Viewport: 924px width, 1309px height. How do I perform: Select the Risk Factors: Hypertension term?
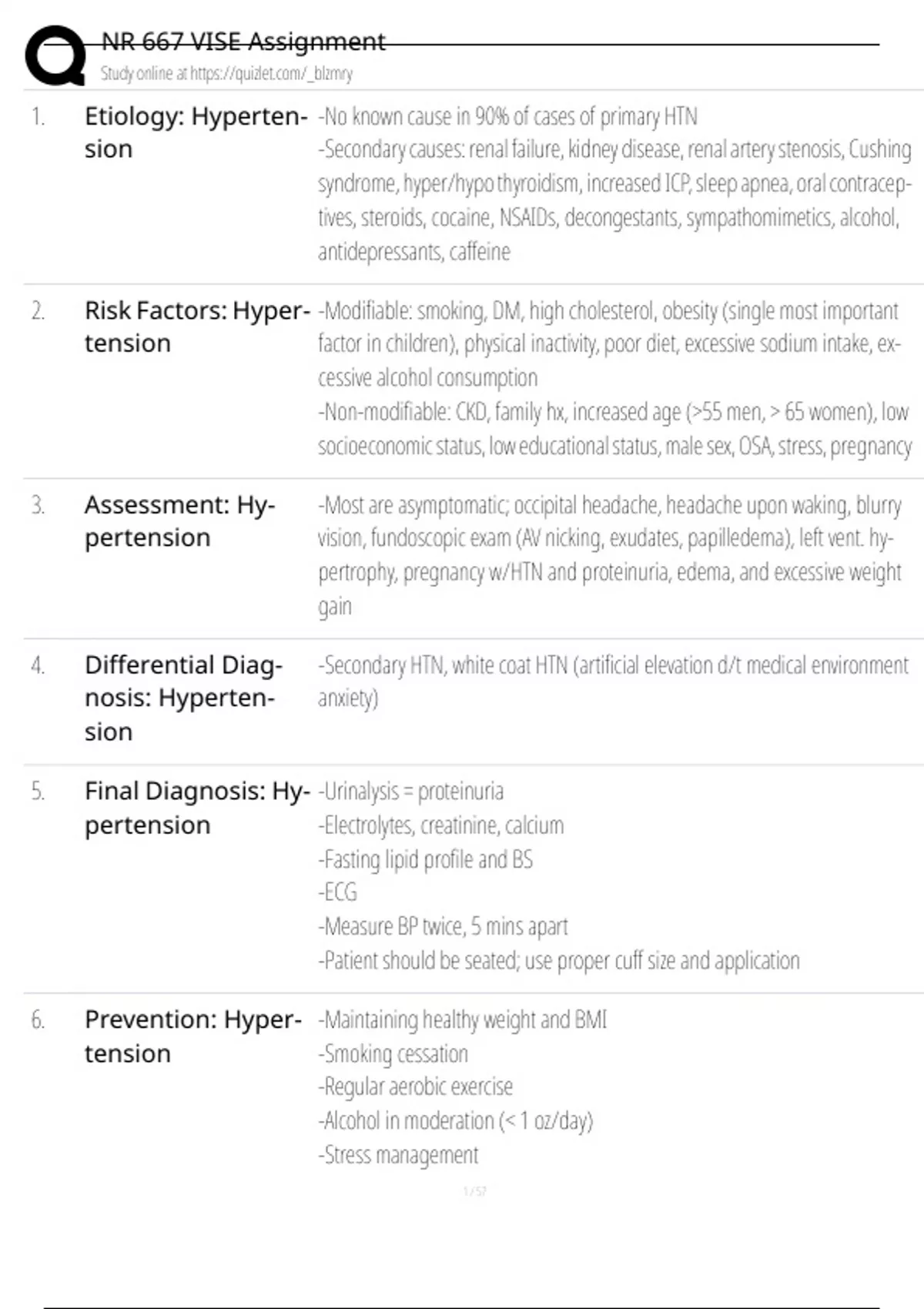pos(196,326)
